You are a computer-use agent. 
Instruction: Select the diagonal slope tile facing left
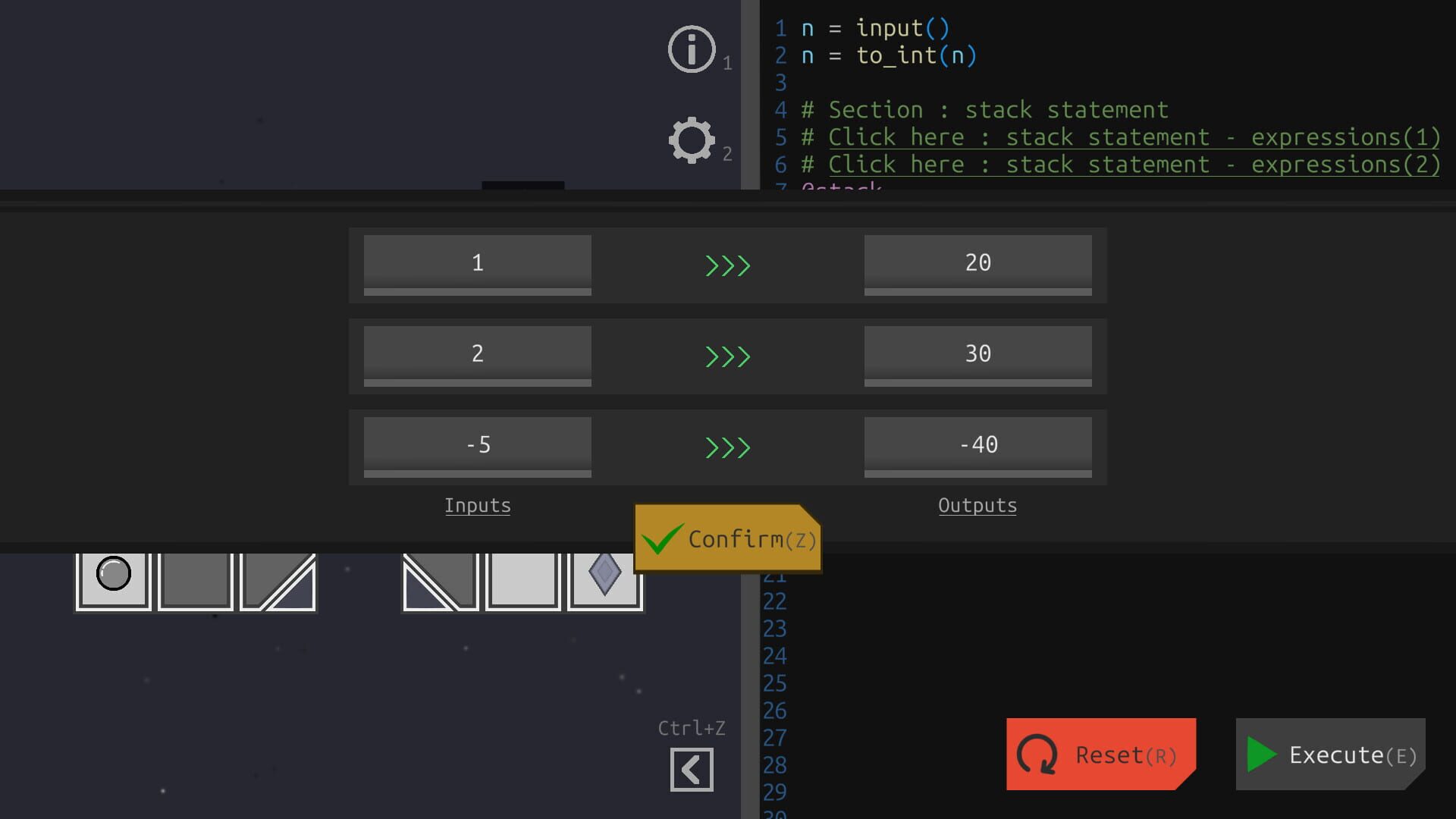pyautogui.click(x=440, y=580)
